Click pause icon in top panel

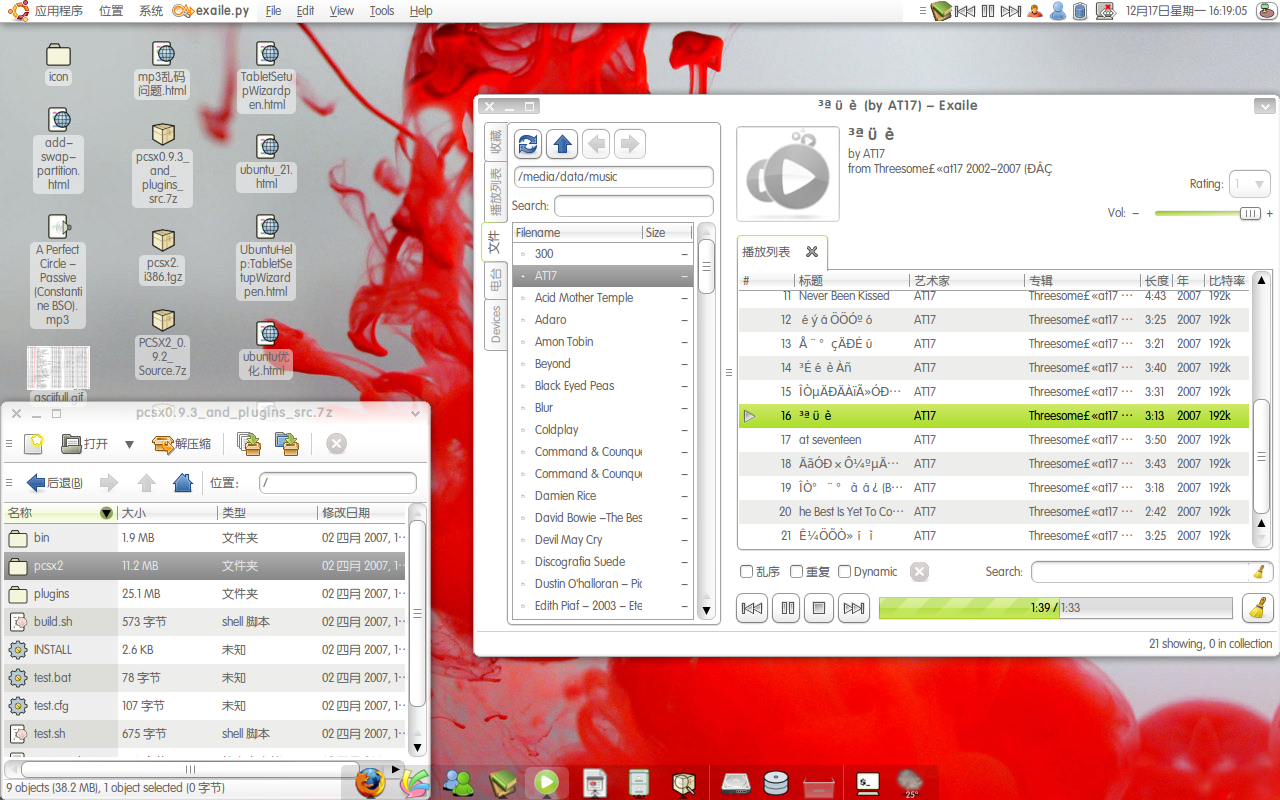point(988,11)
